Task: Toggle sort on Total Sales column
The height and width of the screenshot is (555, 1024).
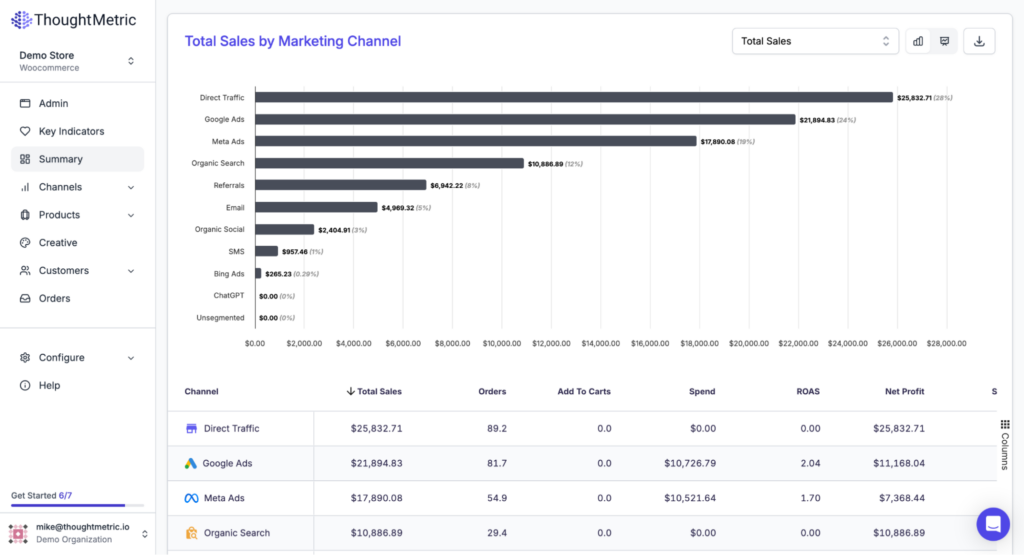Action: coord(373,391)
